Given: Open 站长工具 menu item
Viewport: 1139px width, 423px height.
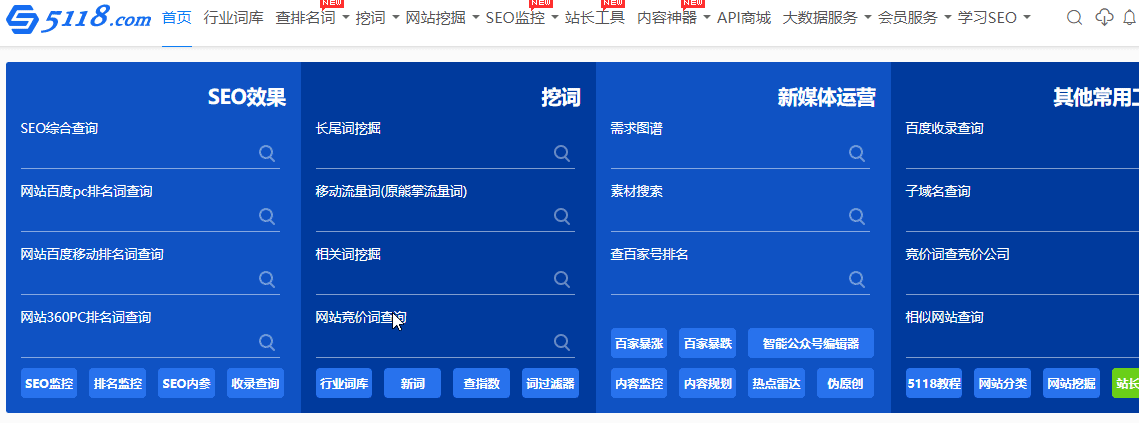Looking at the screenshot, I should tap(595, 17).
